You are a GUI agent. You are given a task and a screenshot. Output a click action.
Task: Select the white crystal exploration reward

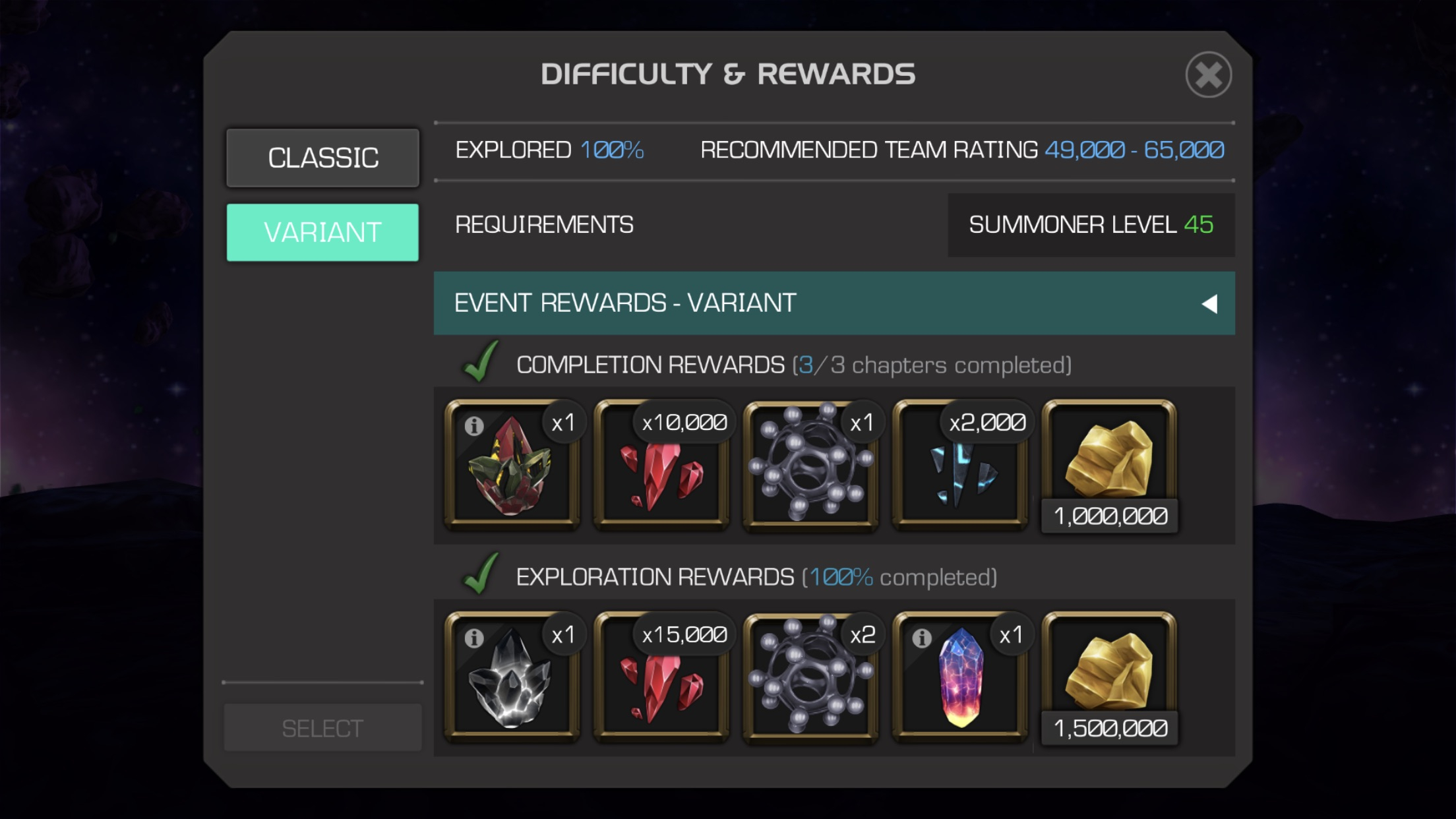click(512, 678)
